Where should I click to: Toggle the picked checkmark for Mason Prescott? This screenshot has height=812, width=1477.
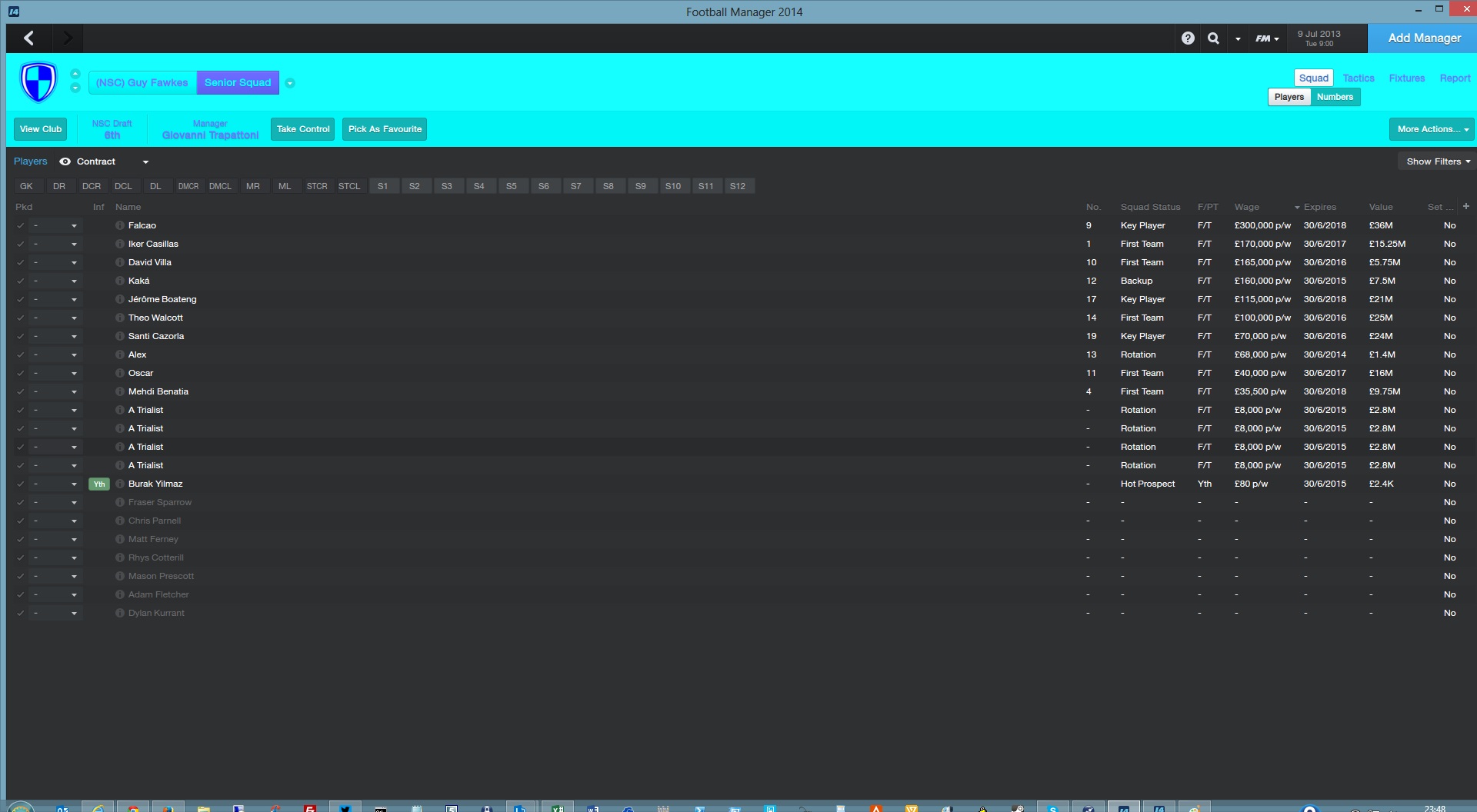click(20, 576)
